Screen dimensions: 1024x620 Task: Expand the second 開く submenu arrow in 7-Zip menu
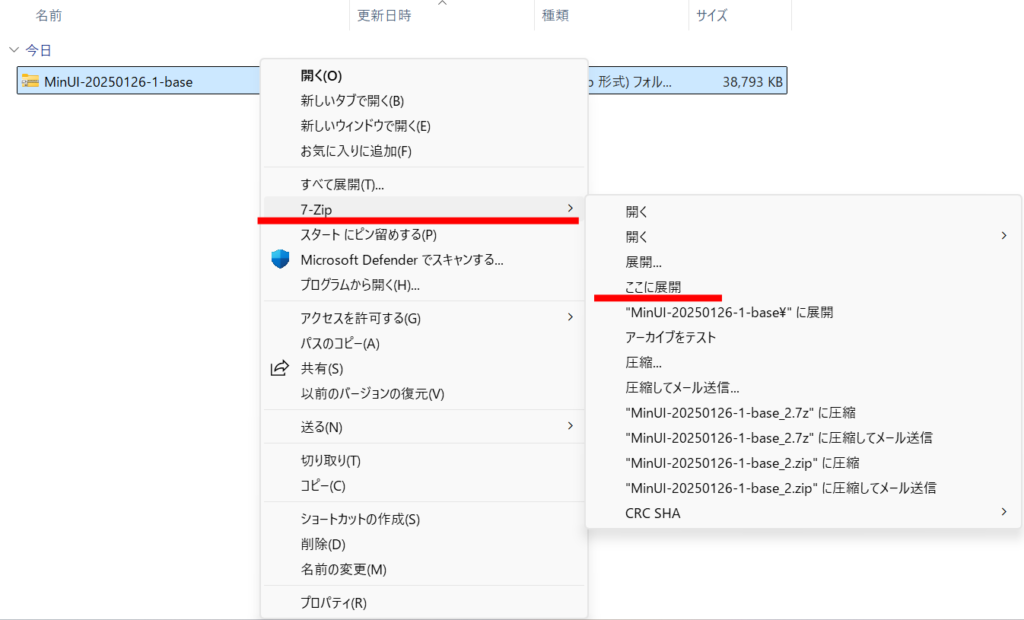tap(1004, 235)
